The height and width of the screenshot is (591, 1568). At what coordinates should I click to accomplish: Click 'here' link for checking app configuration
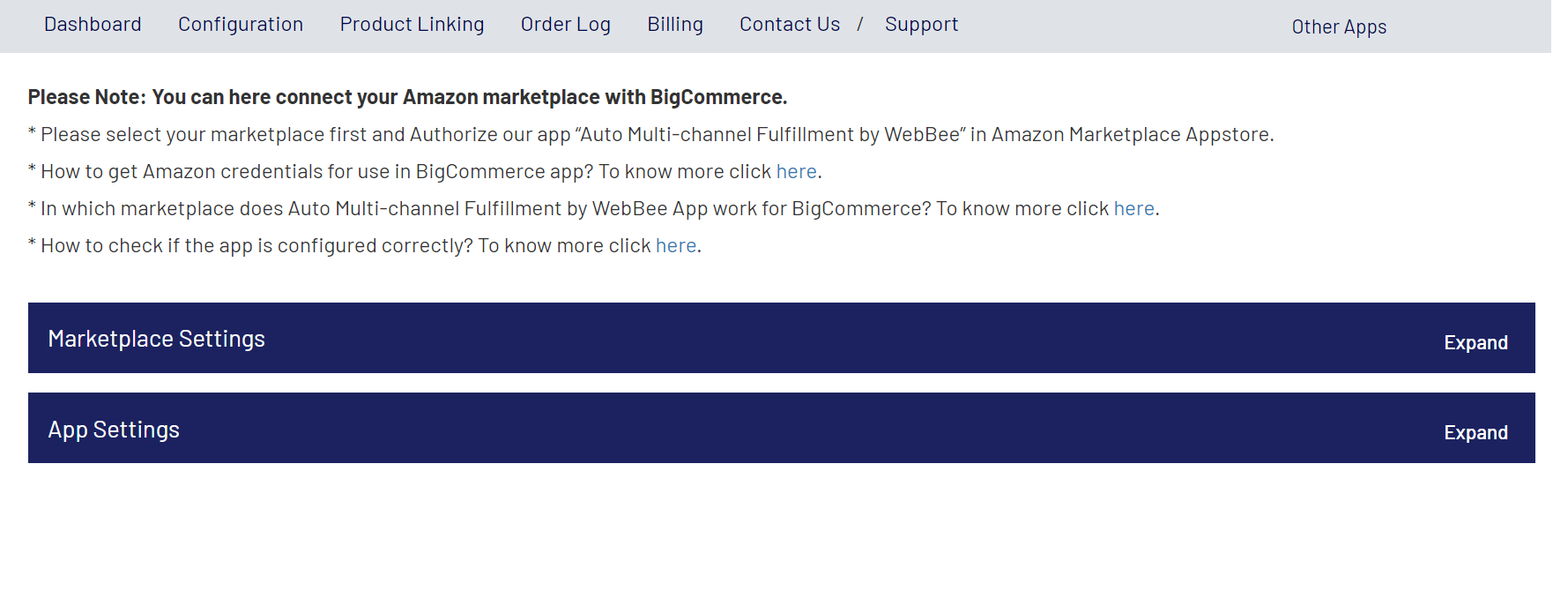[x=676, y=246]
